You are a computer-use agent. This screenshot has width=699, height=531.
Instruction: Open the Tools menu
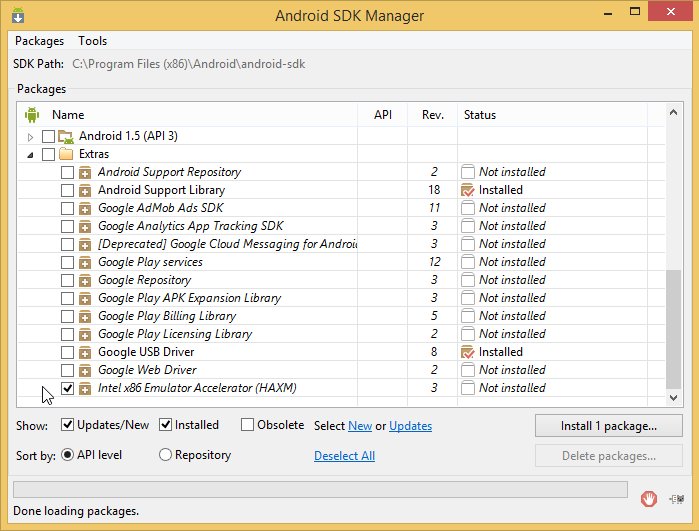(93, 41)
